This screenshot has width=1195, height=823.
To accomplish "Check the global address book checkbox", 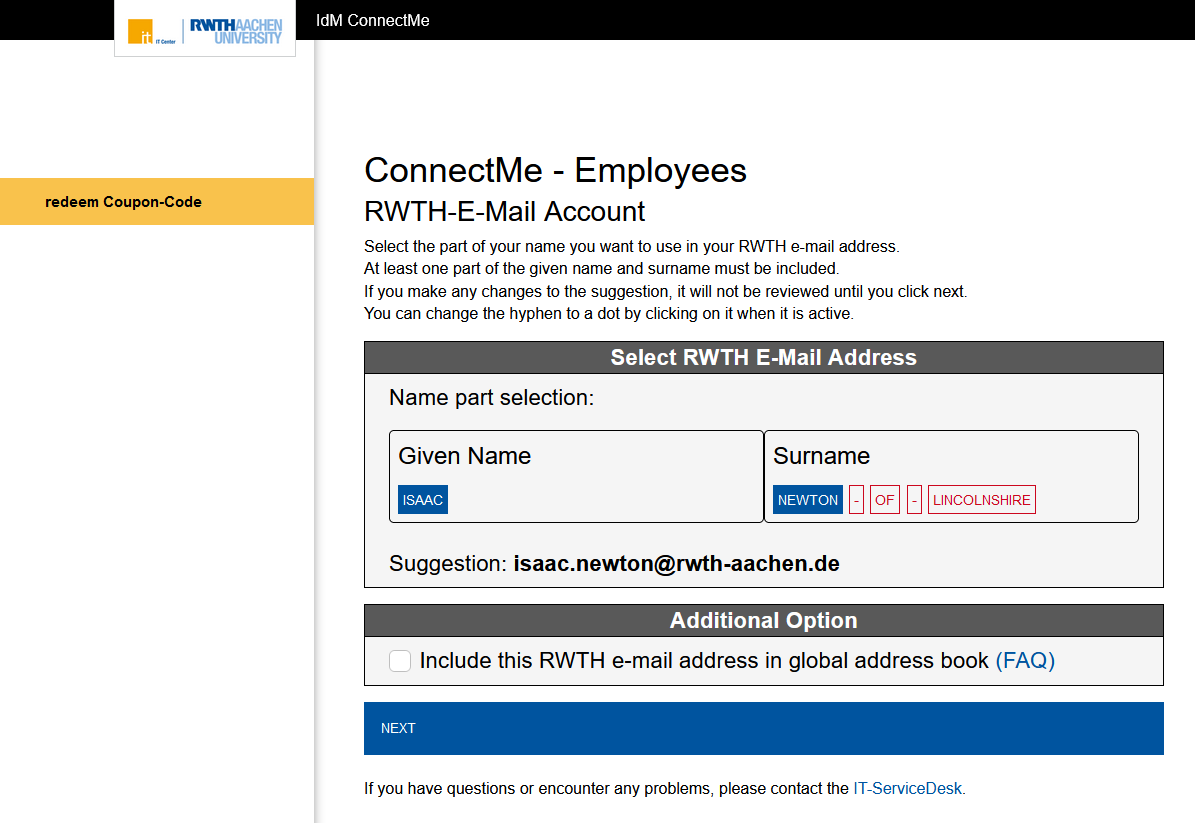I will click(x=400, y=661).
